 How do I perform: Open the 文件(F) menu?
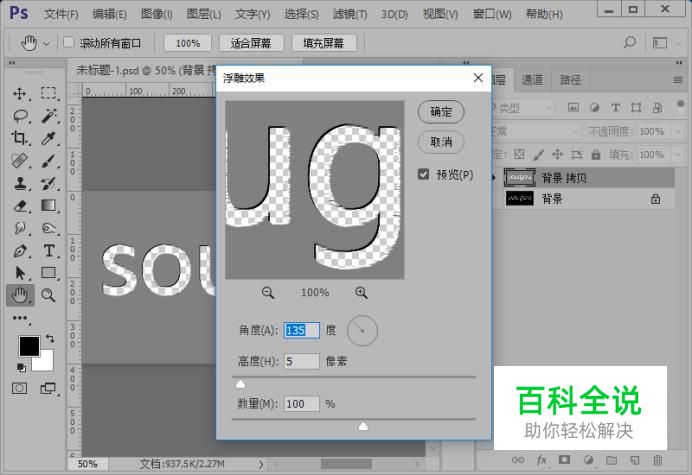pos(61,14)
